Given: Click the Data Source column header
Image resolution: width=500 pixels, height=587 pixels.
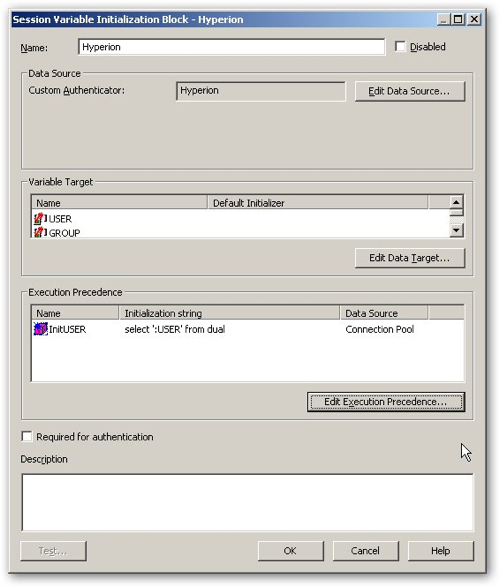Looking at the screenshot, I should coord(384,313).
